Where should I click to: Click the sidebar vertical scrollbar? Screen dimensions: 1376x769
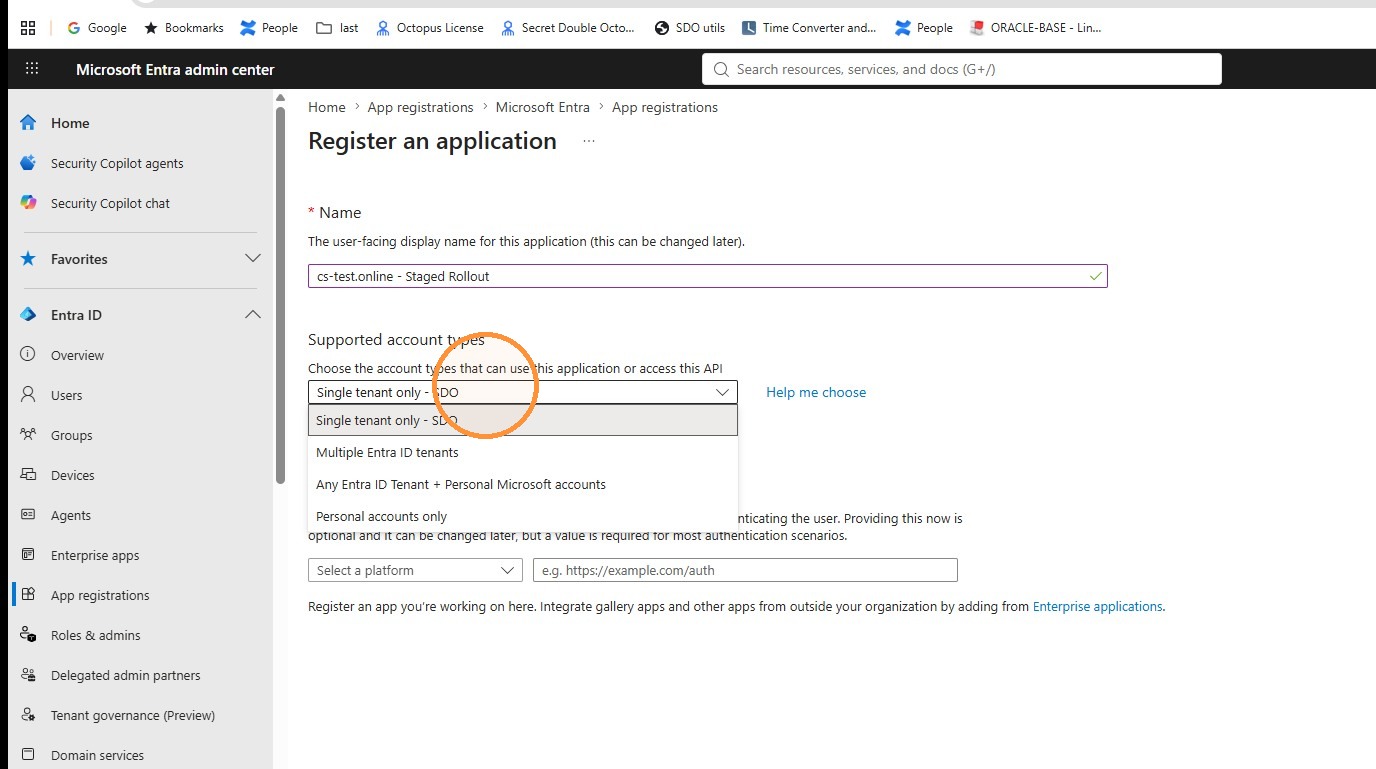coord(280,295)
